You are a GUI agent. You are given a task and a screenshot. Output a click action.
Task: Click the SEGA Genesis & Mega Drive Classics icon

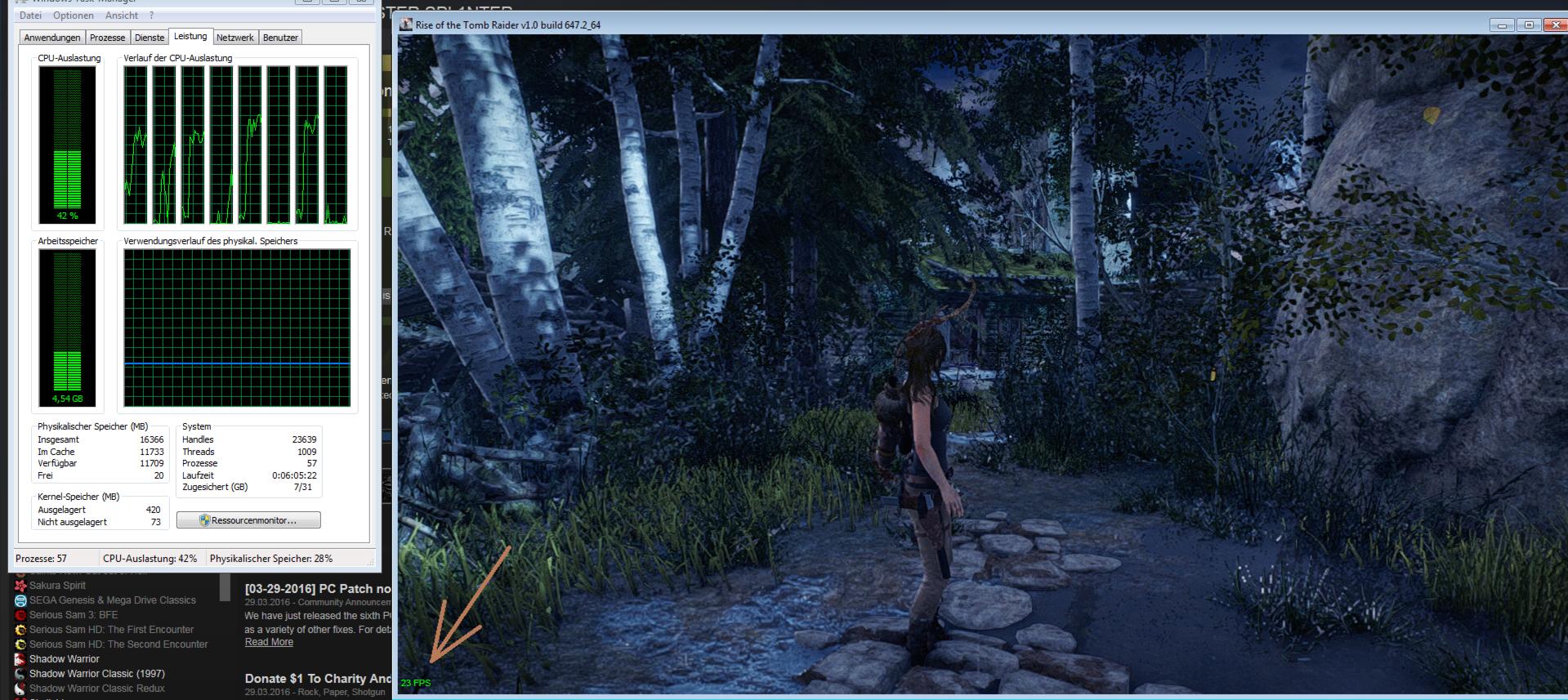tap(20, 600)
